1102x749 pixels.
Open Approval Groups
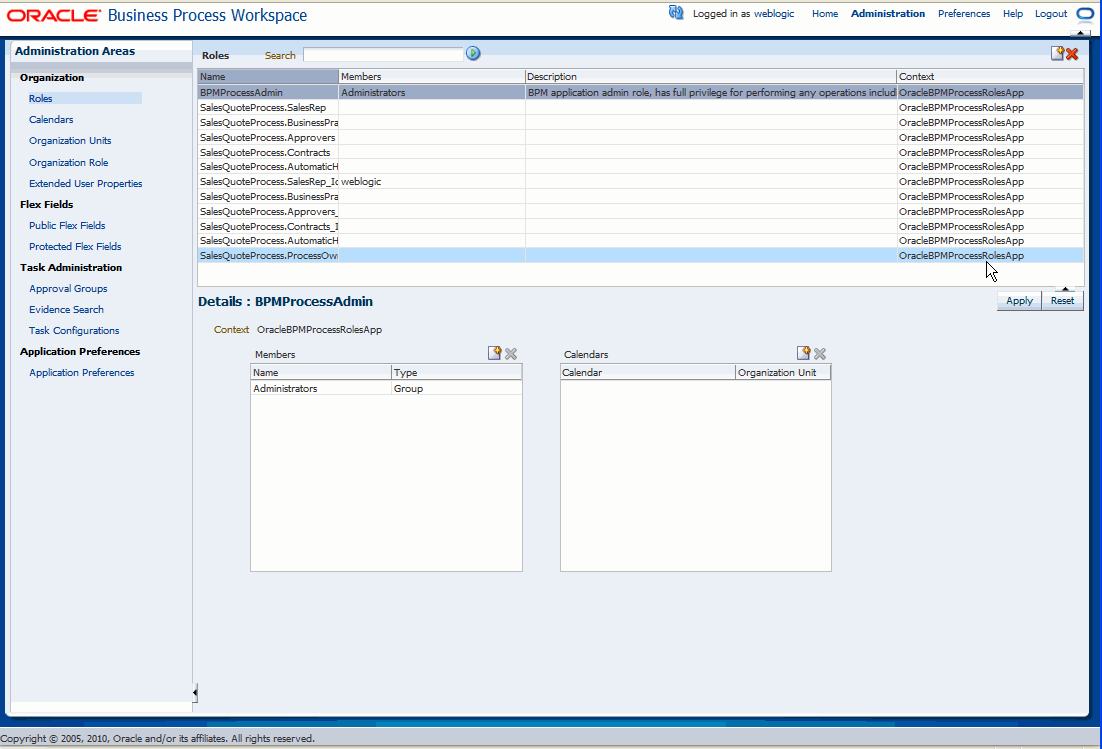pos(68,289)
